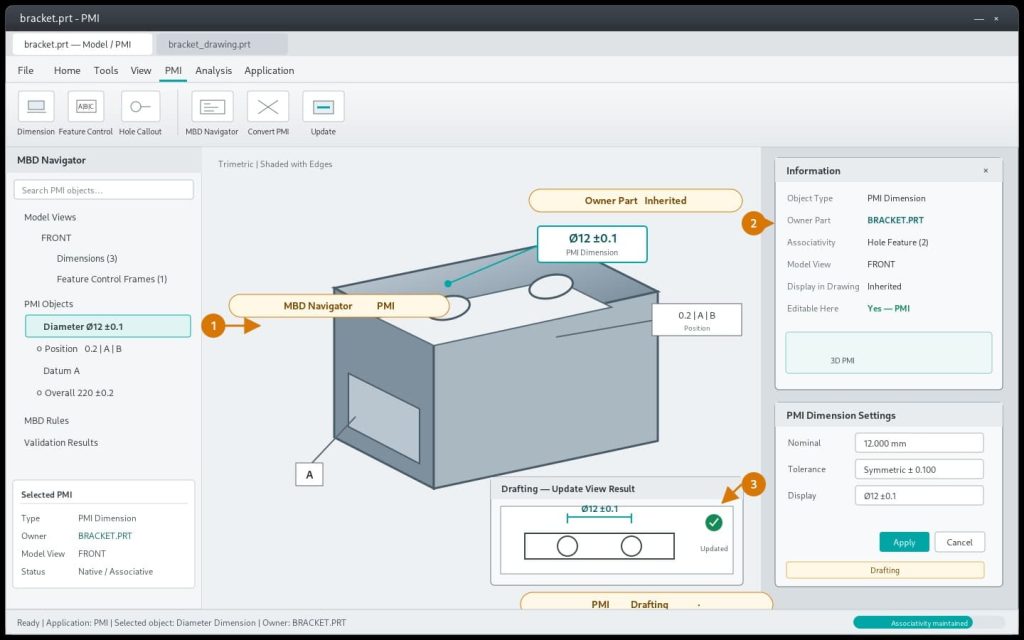This screenshot has height=640, width=1024.
Task: Select Datum A tree item
Action: click(x=61, y=370)
